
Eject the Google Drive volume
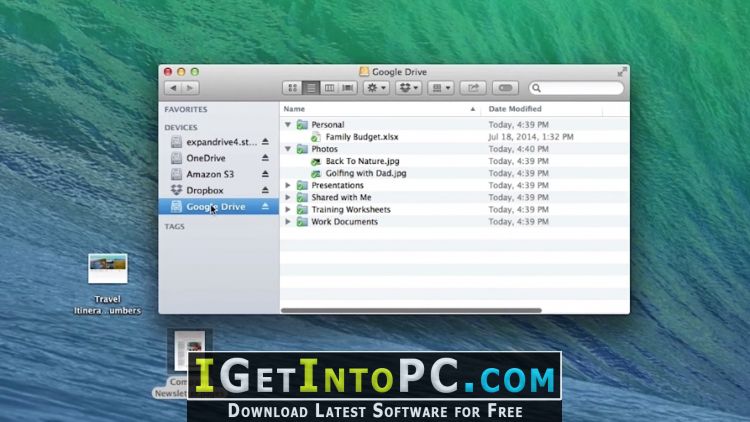[x=265, y=206]
